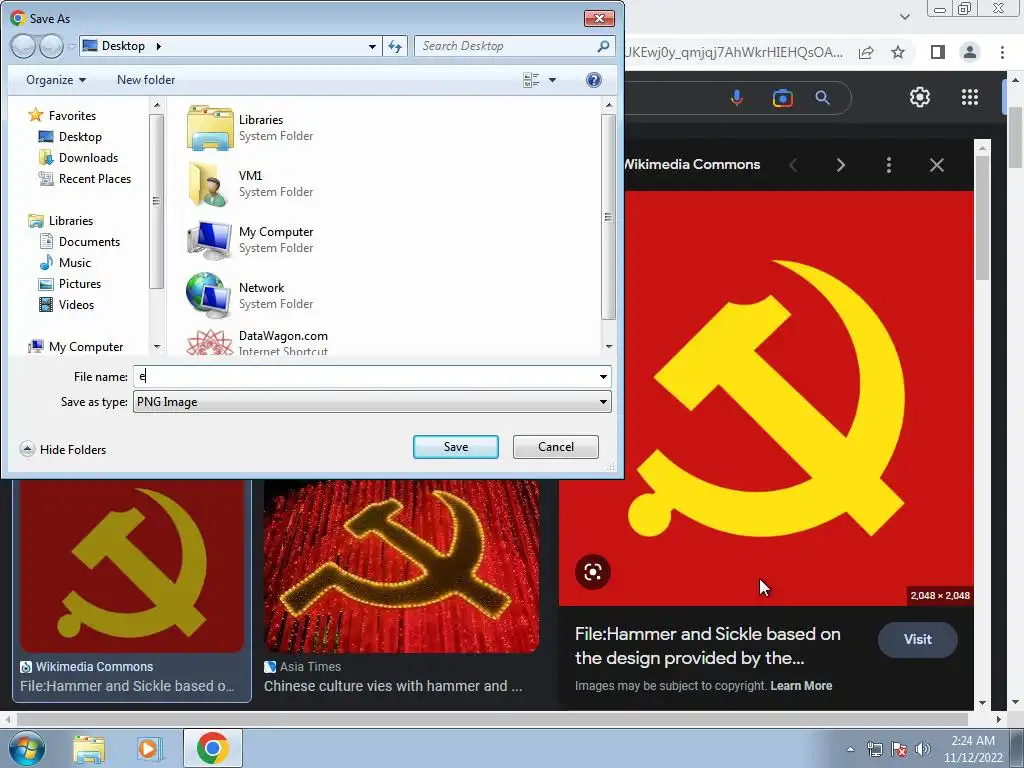This screenshot has width=1024, height=768.
Task: Select Documents library in navigation pane
Action: coord(80,242)
